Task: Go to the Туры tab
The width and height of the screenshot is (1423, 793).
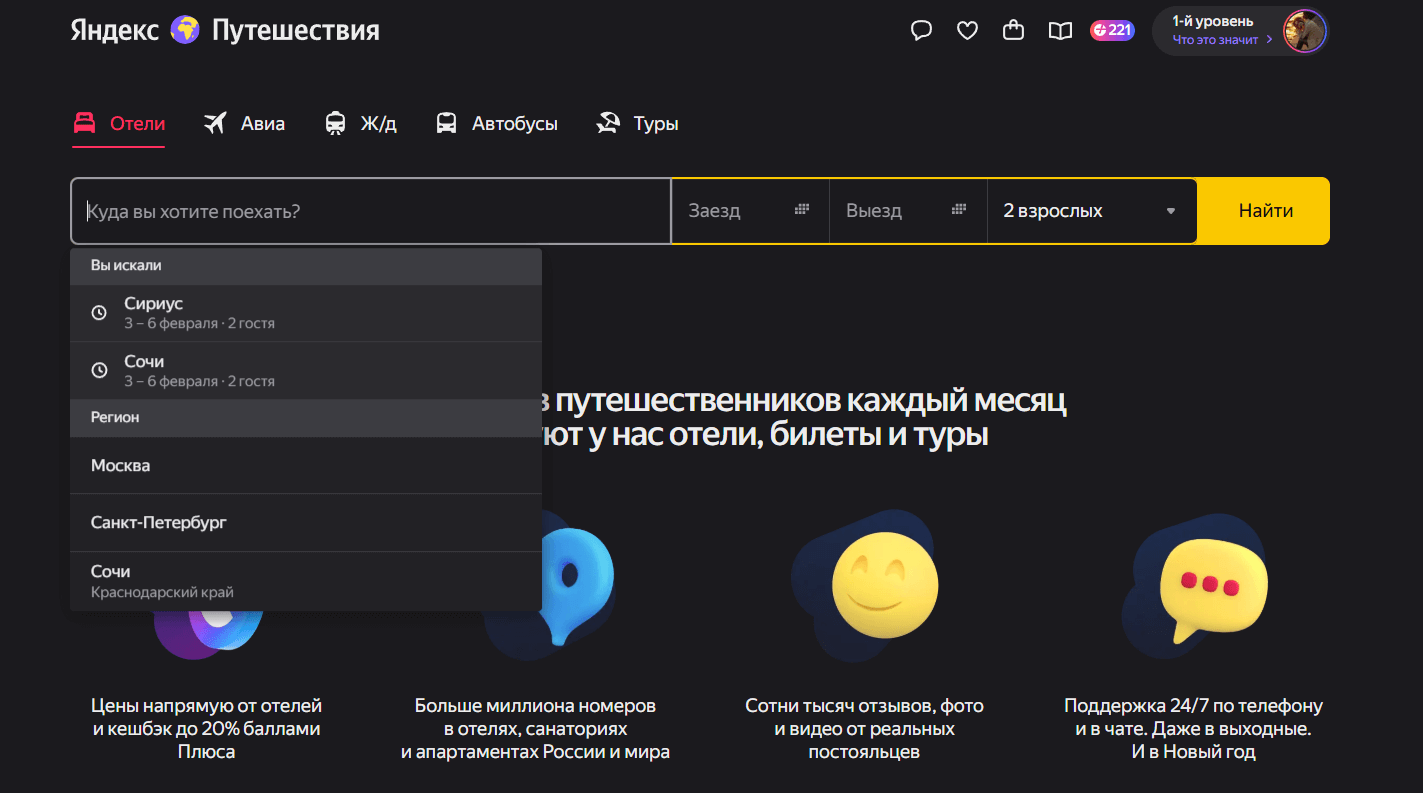Action: point(637,124)
